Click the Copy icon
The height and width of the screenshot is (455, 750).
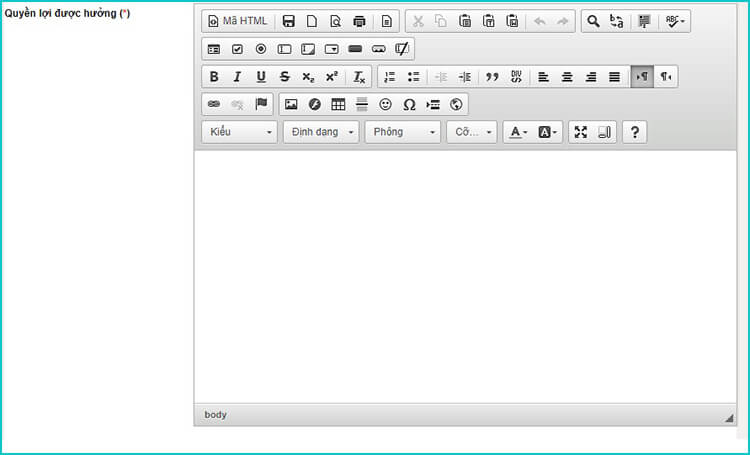click(x=441, y=21)
